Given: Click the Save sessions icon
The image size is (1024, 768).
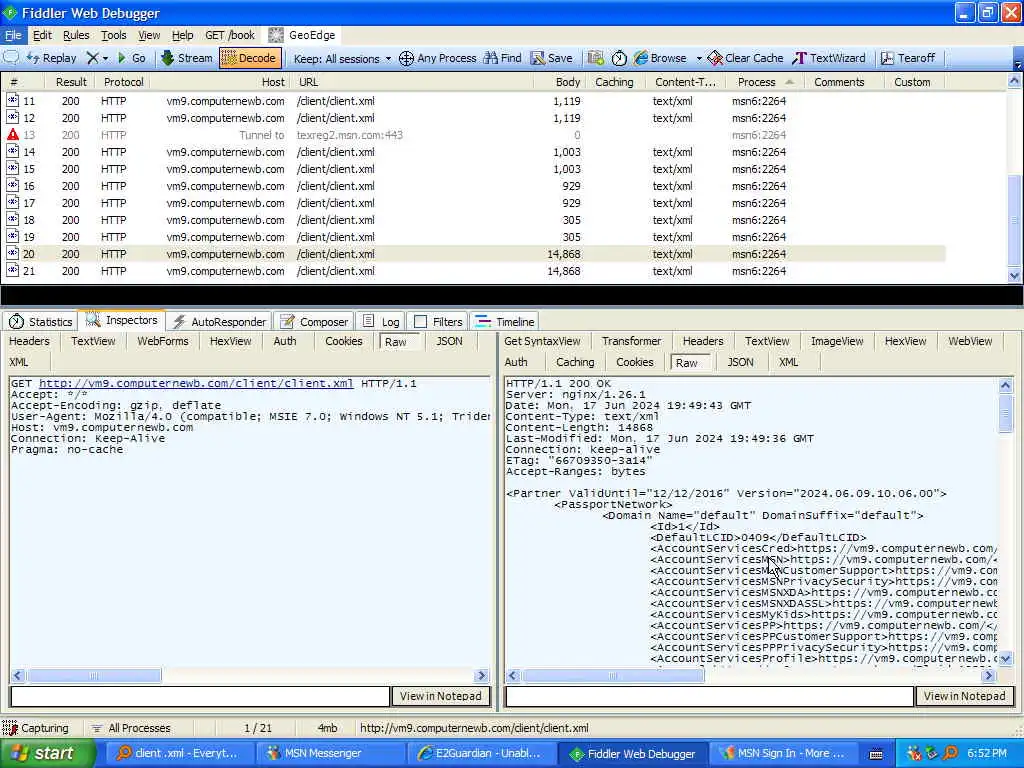Looking at the screenshot, I should pos(537,58).
